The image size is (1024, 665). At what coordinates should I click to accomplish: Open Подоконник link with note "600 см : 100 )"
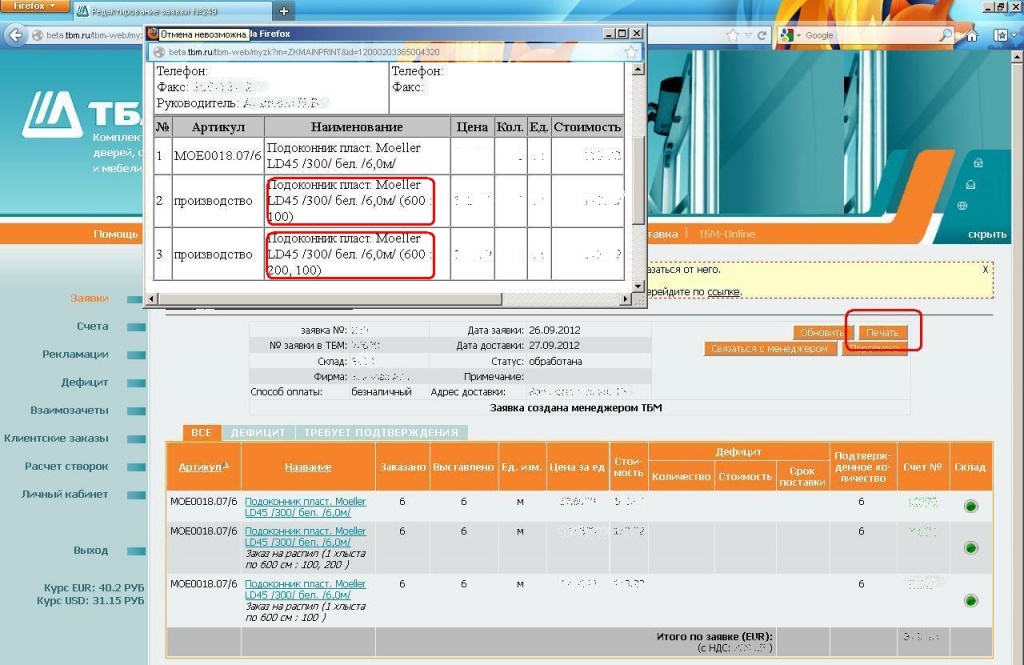click(x=305, y=589)
